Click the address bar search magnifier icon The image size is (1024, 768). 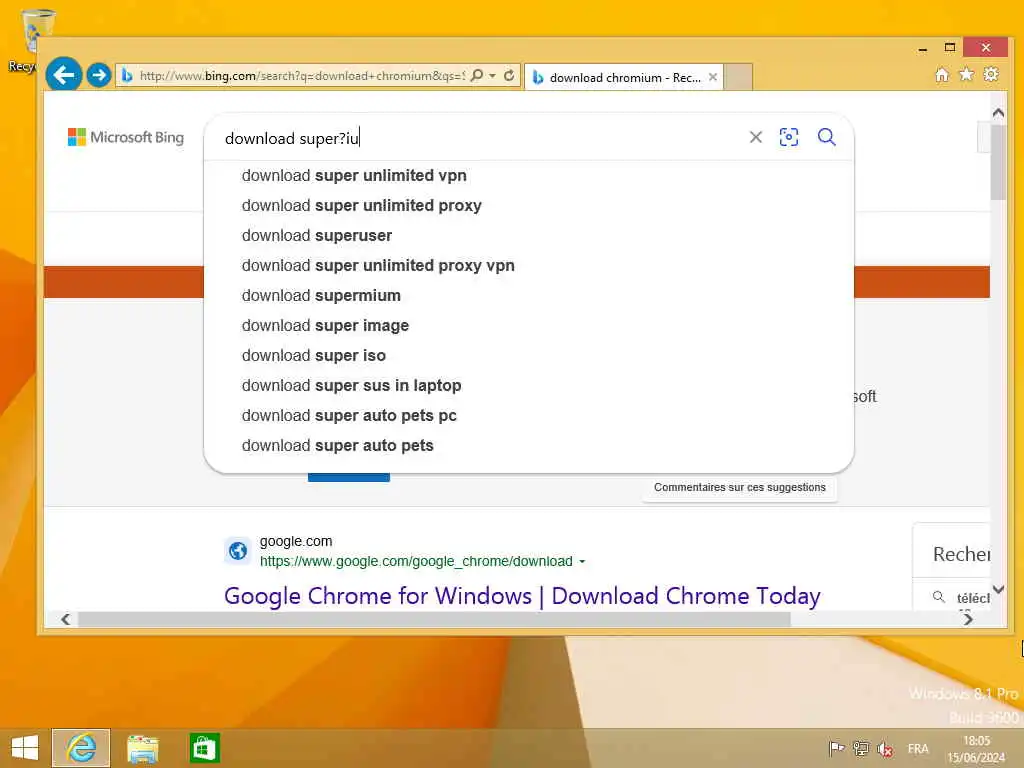477,75
